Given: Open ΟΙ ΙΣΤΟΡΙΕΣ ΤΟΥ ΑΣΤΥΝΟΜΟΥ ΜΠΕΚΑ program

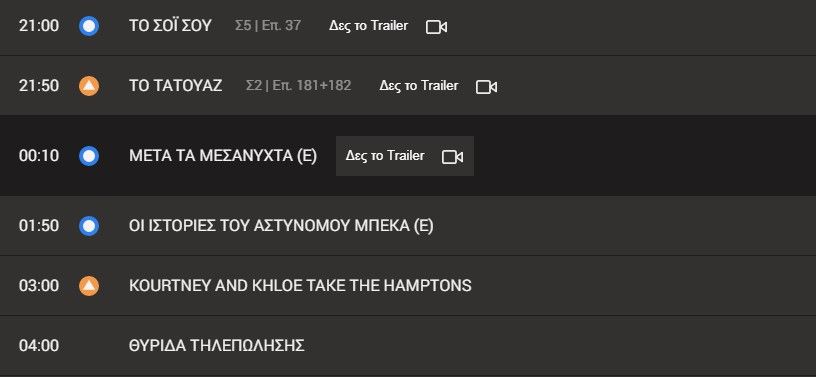Looking at the screenshot, I should 281,226.
